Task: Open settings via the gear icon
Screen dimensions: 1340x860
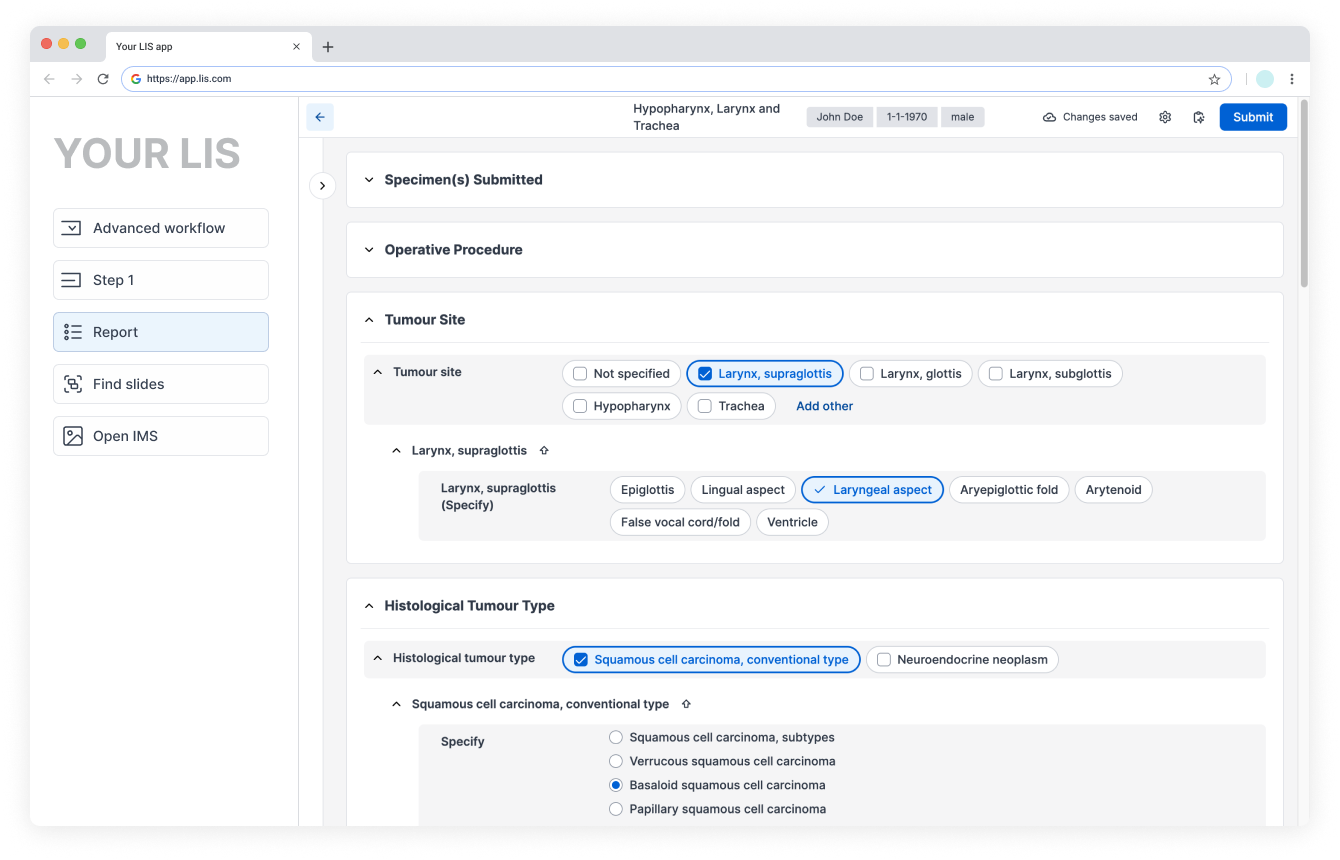Action: (1164, 117)
